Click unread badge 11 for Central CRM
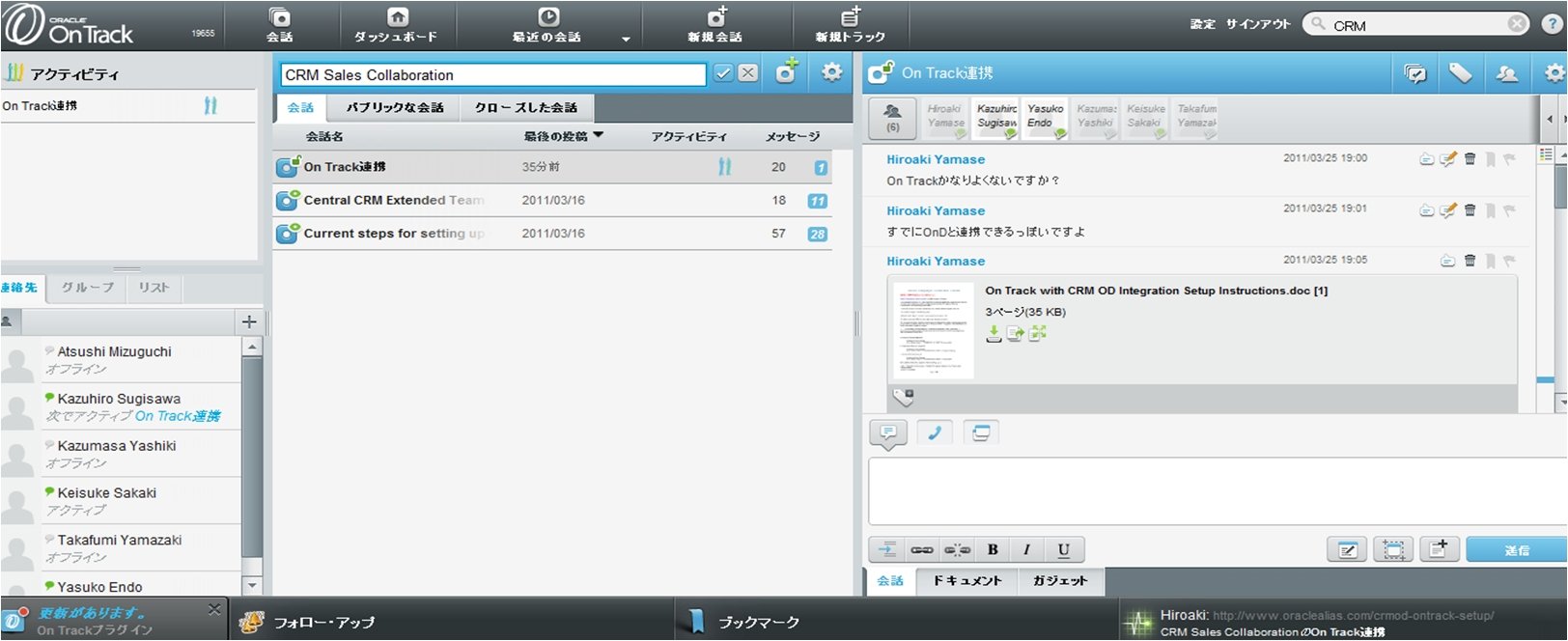 (817, 201)
